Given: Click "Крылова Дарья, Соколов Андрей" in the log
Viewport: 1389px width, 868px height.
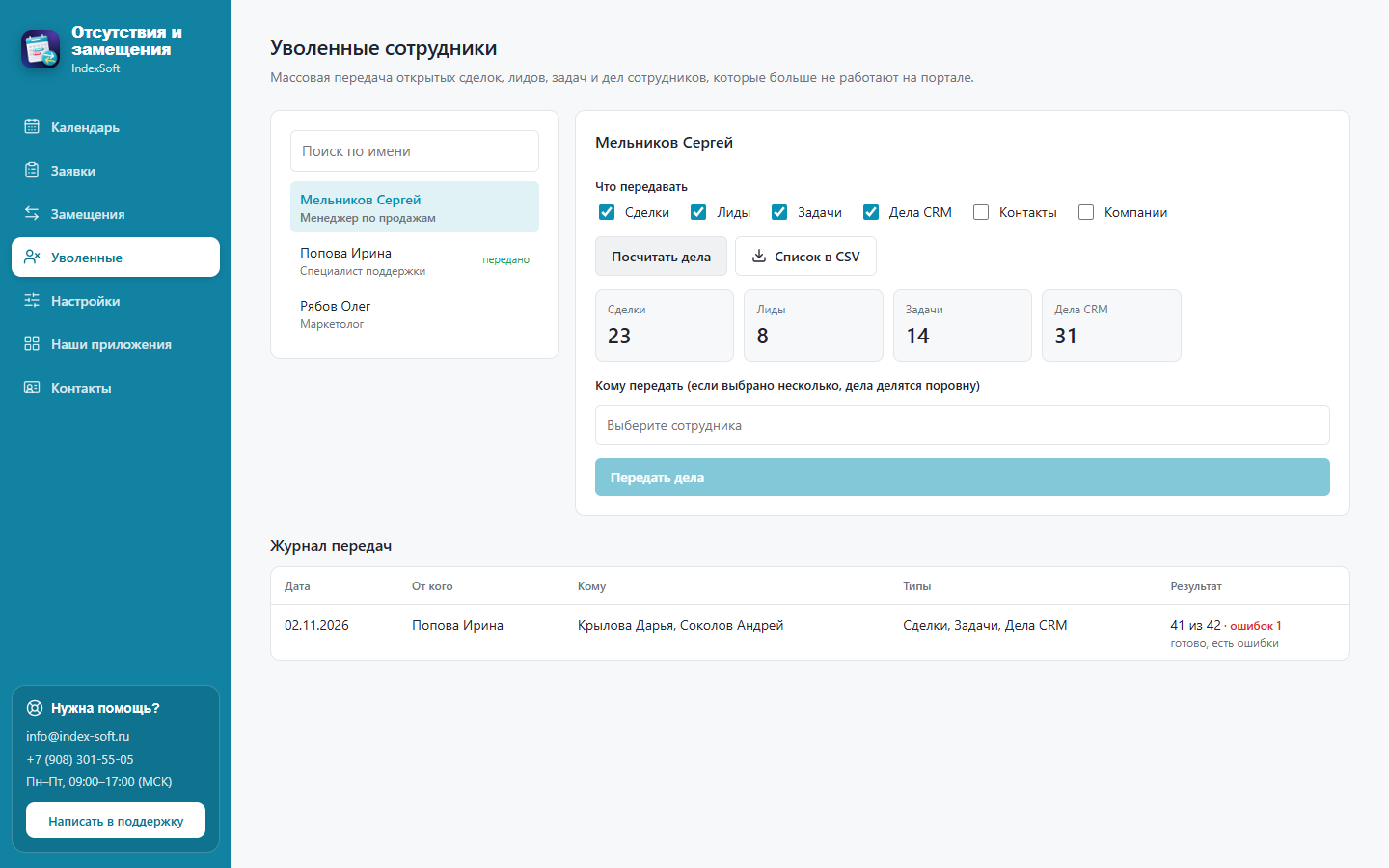Looking at the screenshot, I should pyautogui.click(x=680, y=625).
